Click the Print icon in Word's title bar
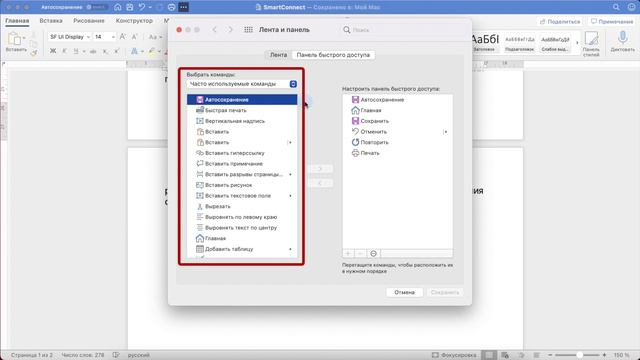The height and width of the screenshot is (360, 640). [171, 7]
